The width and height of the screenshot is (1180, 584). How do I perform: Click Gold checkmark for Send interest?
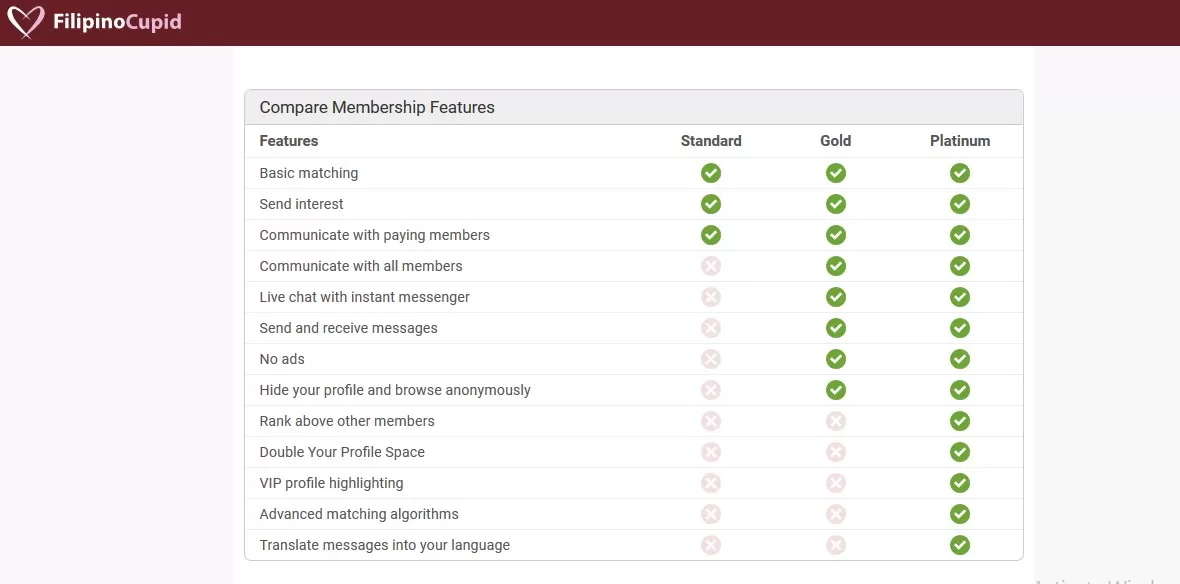tap(836, 204)
